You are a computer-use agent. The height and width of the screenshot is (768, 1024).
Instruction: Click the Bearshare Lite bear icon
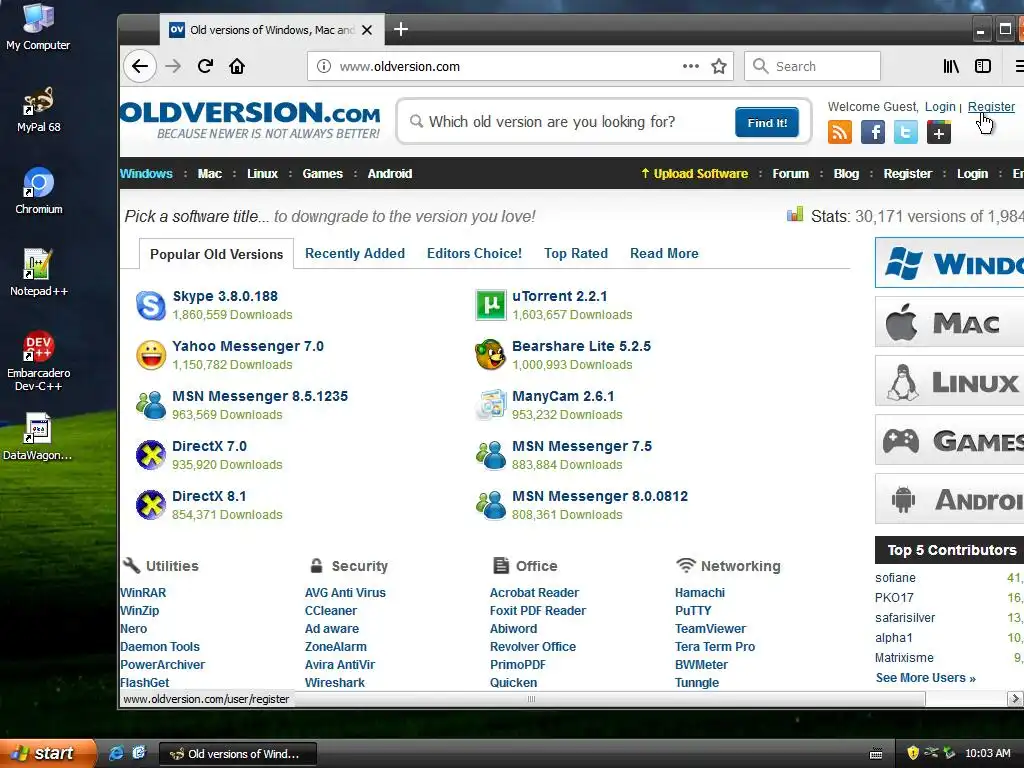[491, 355]
